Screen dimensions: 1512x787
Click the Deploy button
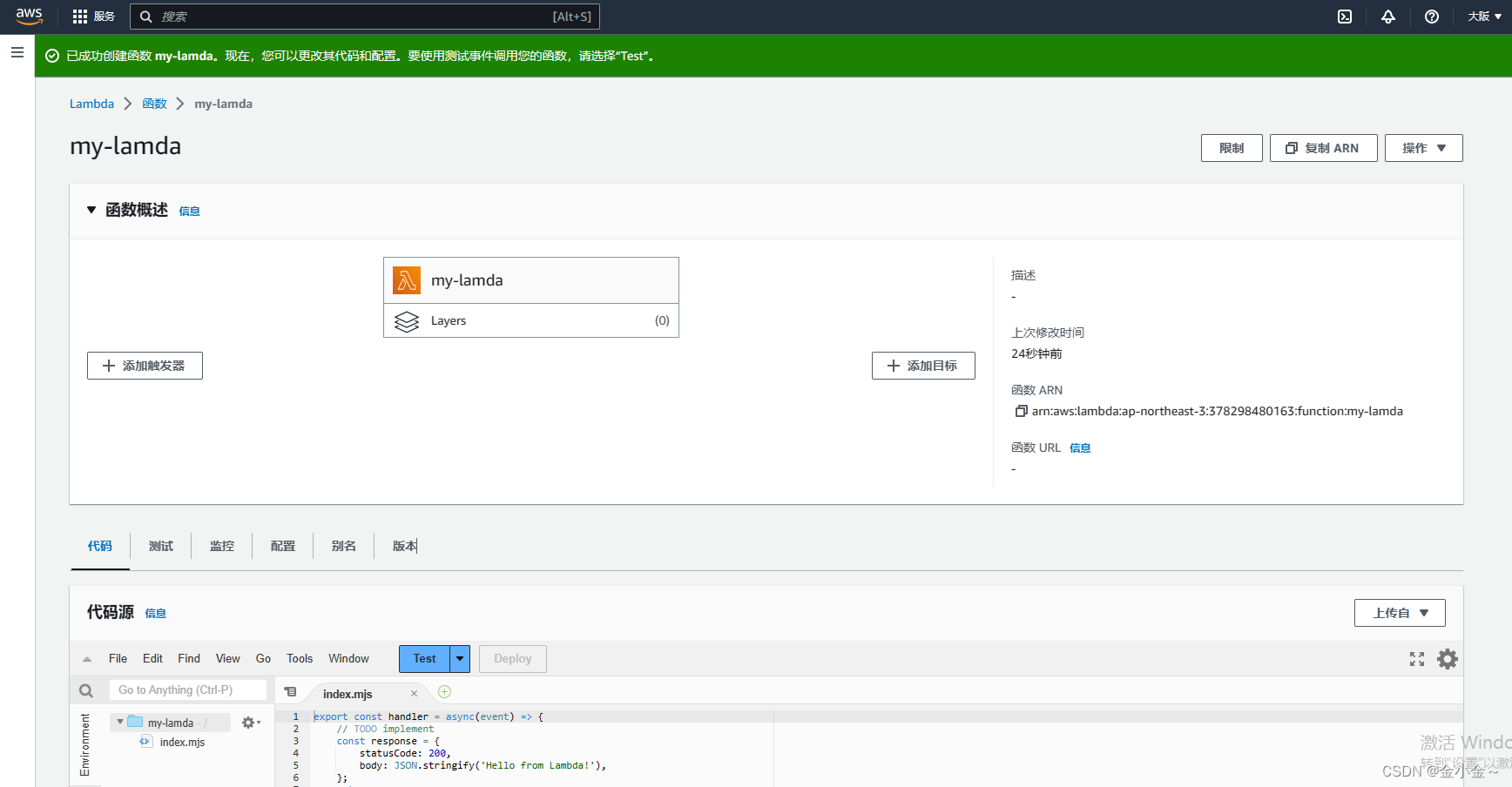513,659
